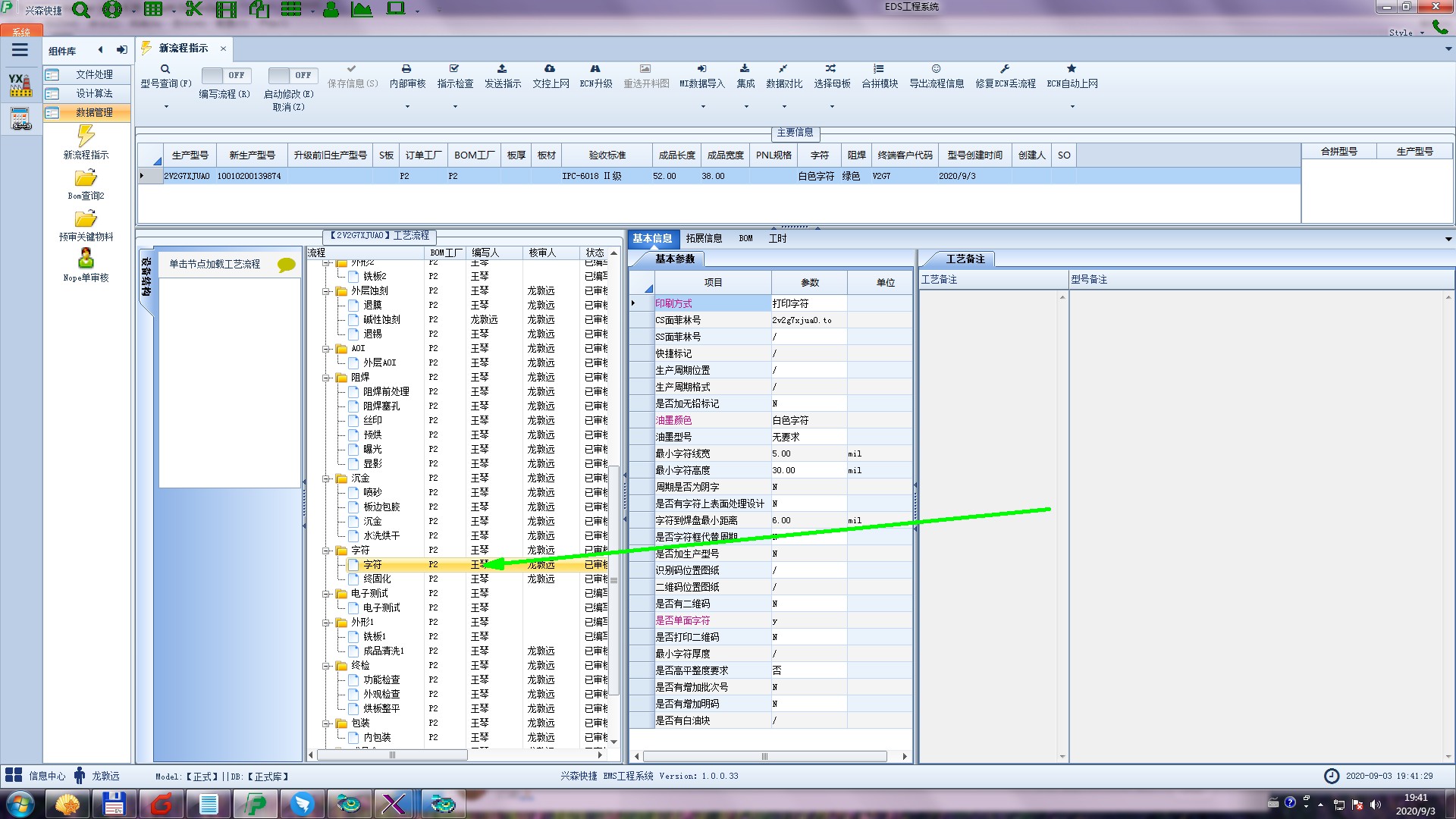Open 文控上网 cloud upload tool
The image size is (1456, 819).
coord(550,69)
